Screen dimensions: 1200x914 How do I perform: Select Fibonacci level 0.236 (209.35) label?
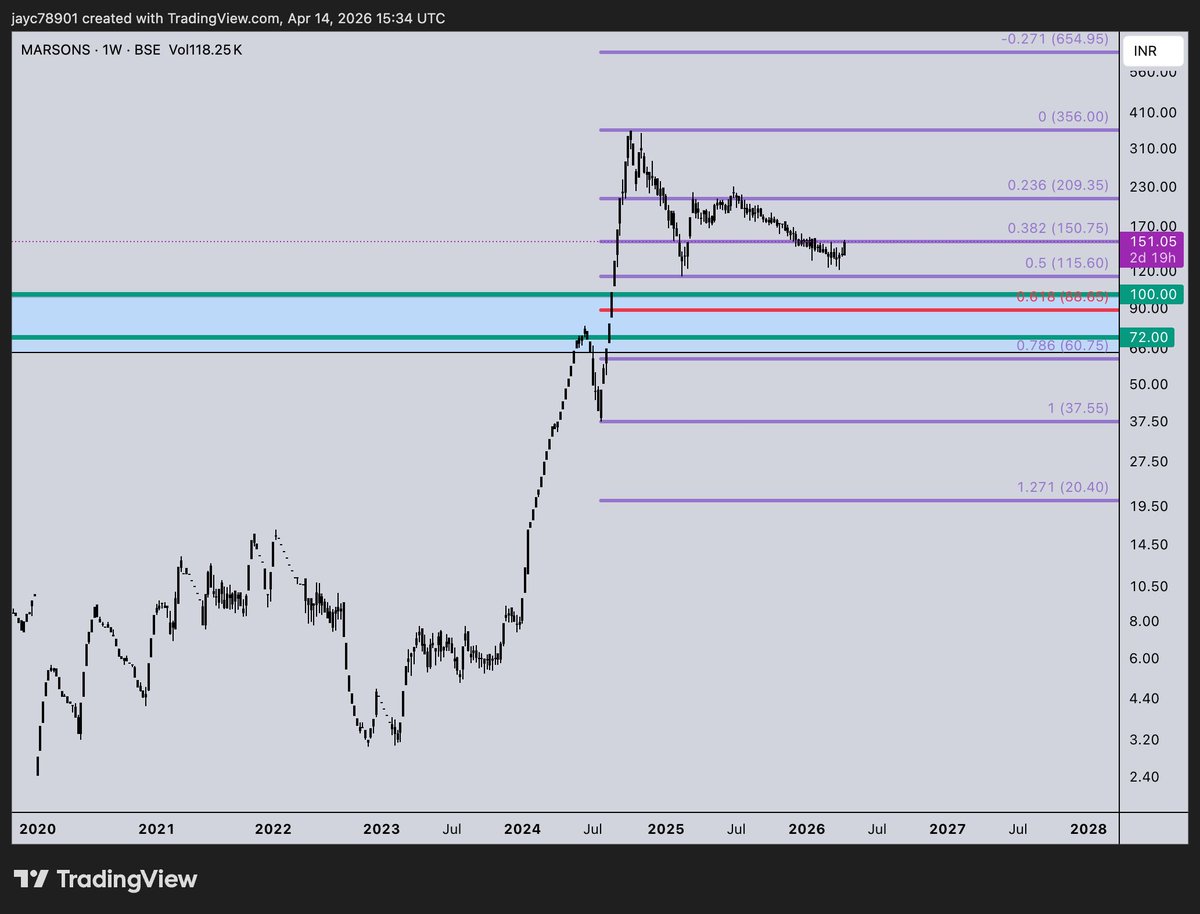pyautogui.click(x=1060, y=187)
